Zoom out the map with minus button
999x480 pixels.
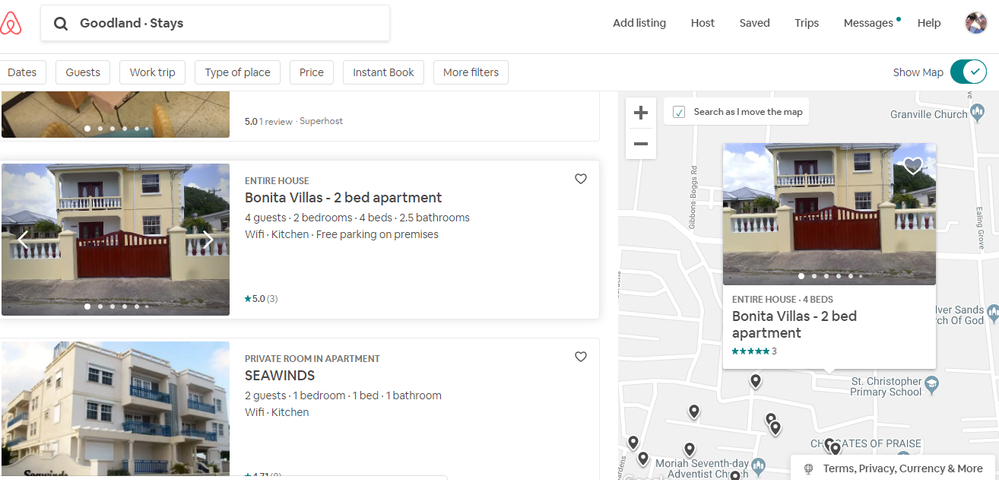point(641,144)
